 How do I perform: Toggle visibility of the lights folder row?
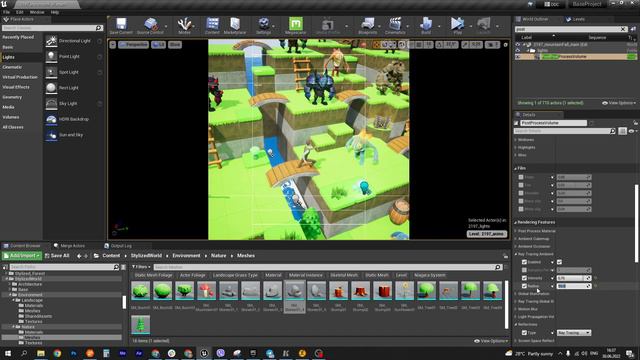pyautogui.click(x=518, y=51)
